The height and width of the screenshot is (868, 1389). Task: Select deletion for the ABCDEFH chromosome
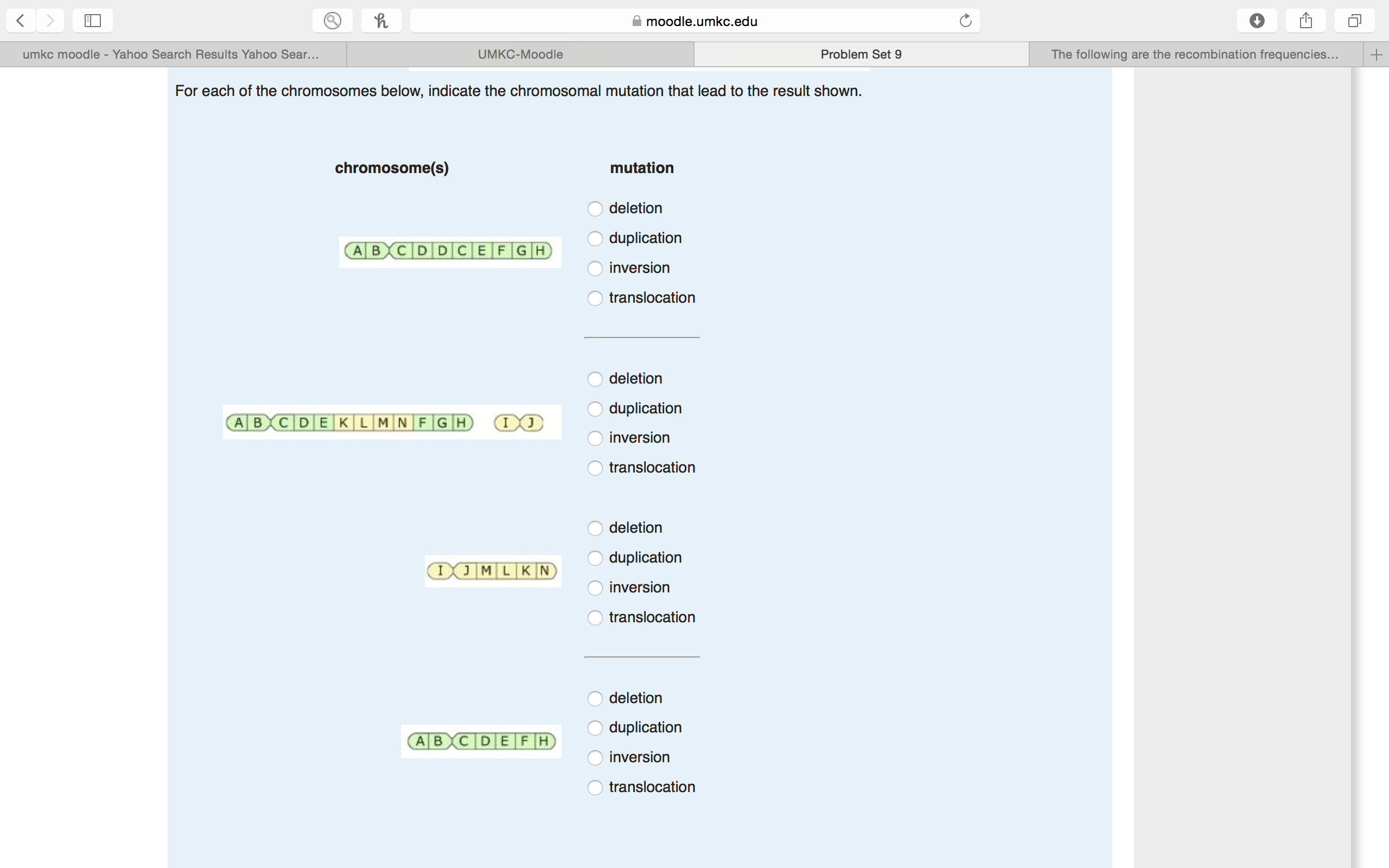point(595,698)
